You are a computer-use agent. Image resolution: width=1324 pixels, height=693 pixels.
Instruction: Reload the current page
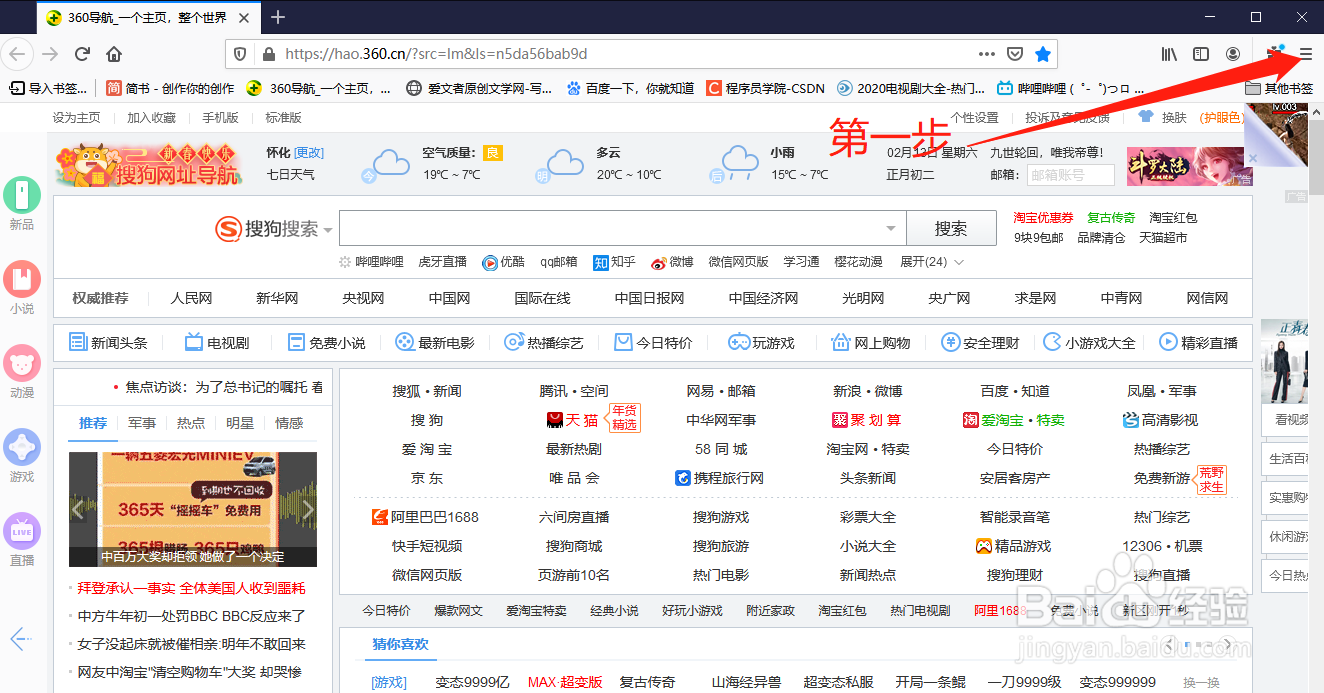point(81,54)
